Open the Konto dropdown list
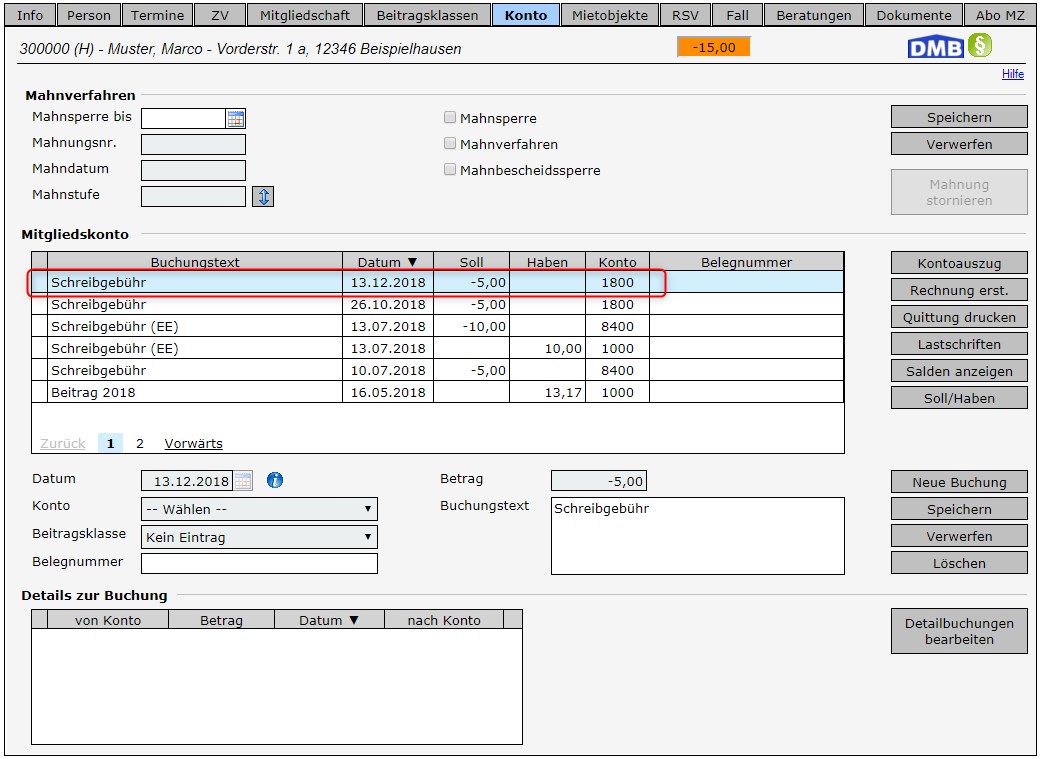Viewport: 1040px width, 759px height. 259,509
